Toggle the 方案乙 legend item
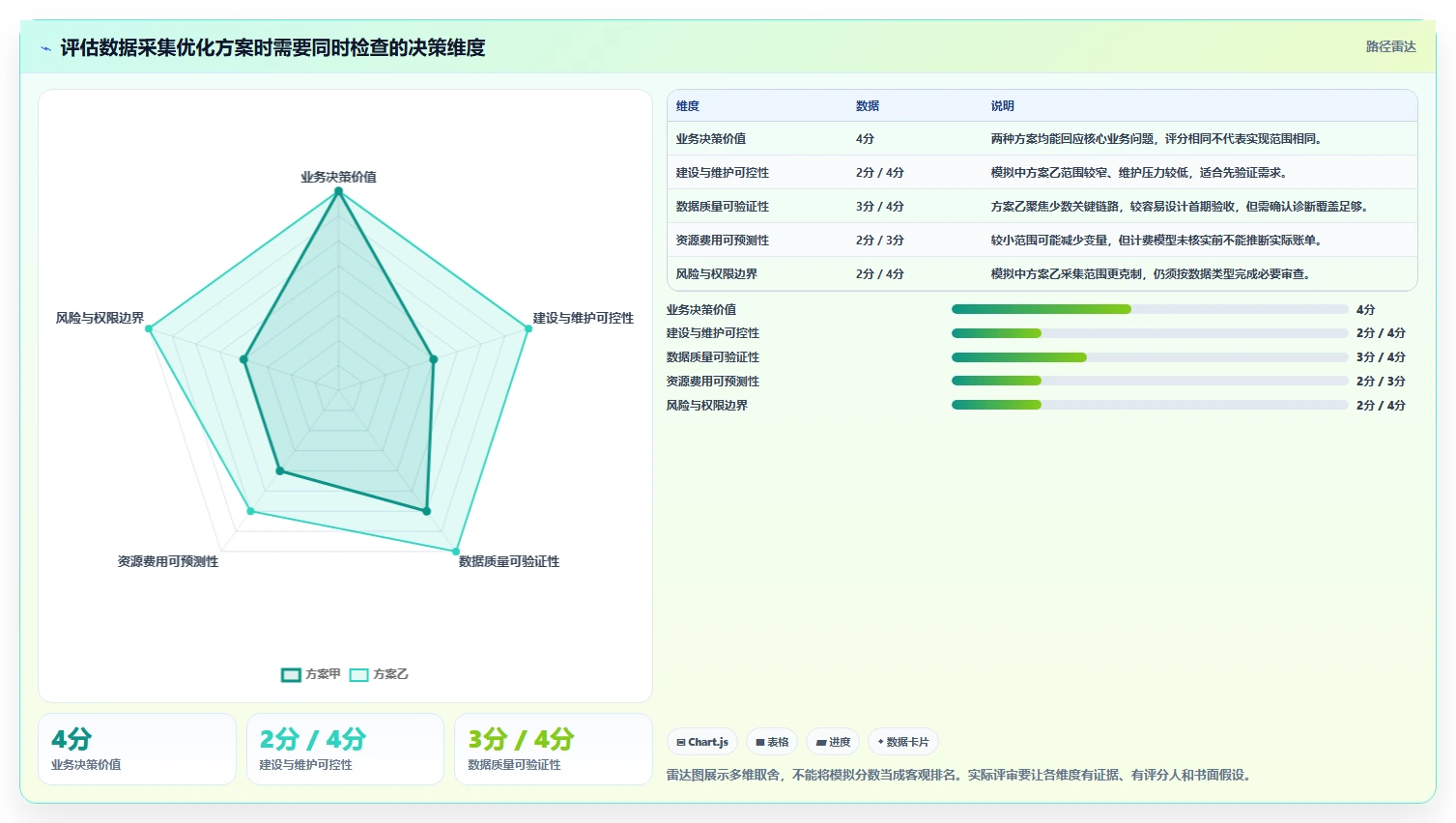 coord(379,674)
